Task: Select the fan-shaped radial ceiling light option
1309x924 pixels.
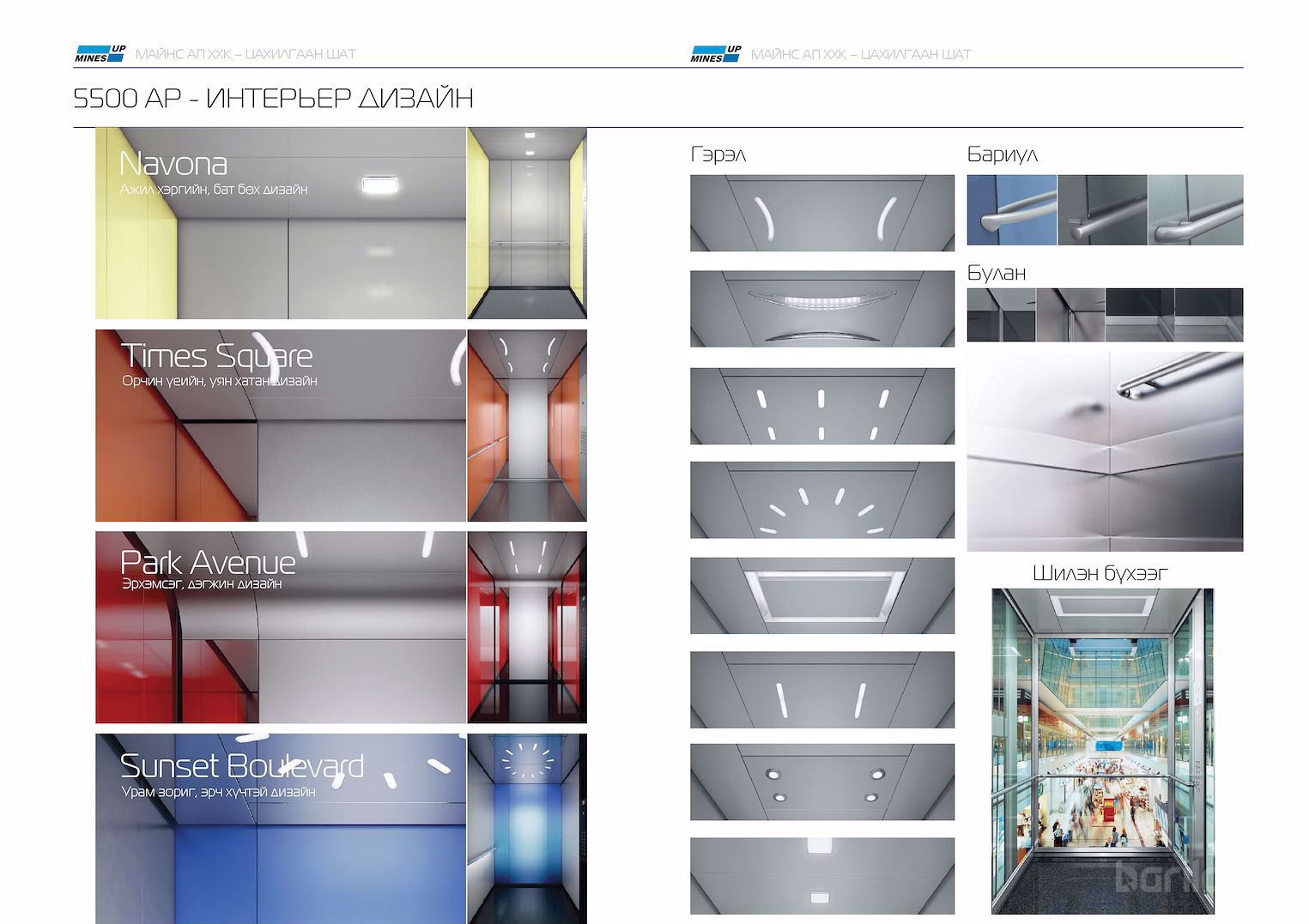Action: [821, 501]
